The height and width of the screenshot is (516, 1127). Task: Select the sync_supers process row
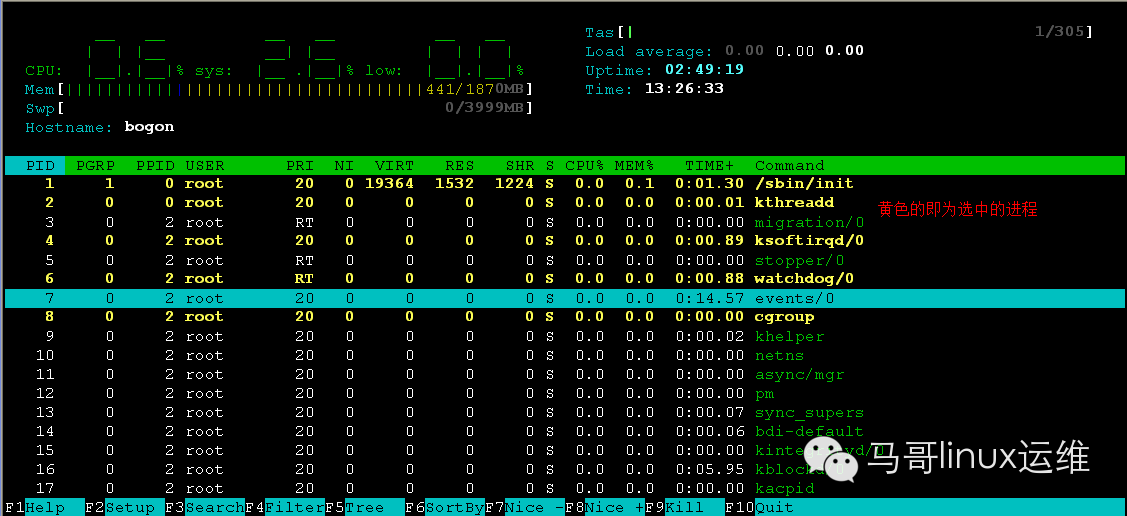point(564,413)
